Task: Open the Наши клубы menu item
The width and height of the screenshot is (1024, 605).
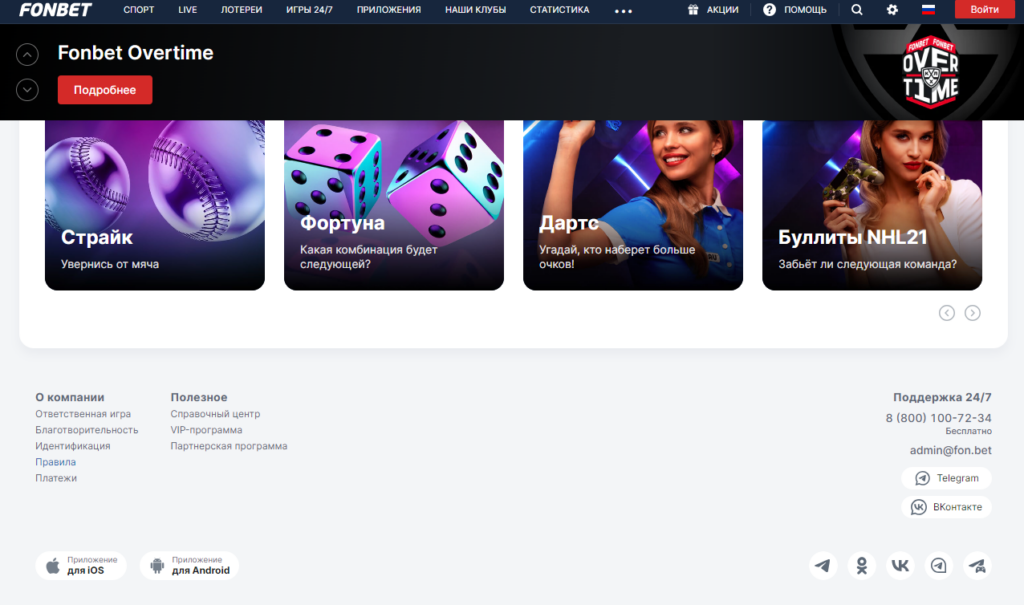Action: click(x=475, y=10)
